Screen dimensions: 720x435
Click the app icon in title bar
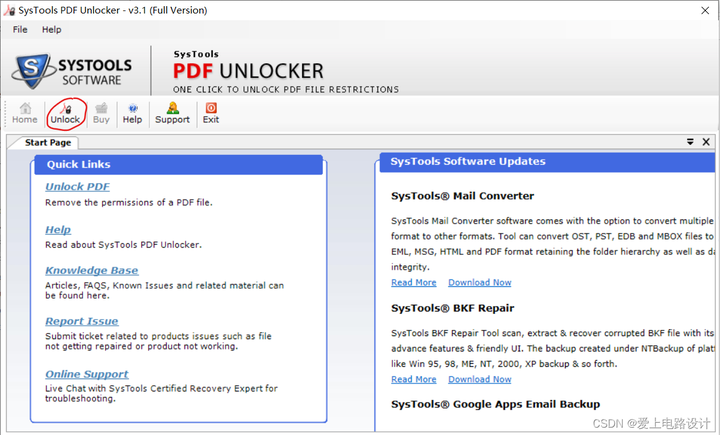point(9,10)
